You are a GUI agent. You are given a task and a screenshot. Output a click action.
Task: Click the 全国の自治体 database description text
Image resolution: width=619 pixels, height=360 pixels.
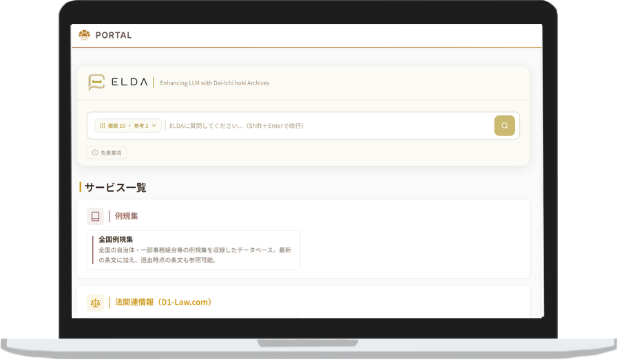(x=195, y=255)
